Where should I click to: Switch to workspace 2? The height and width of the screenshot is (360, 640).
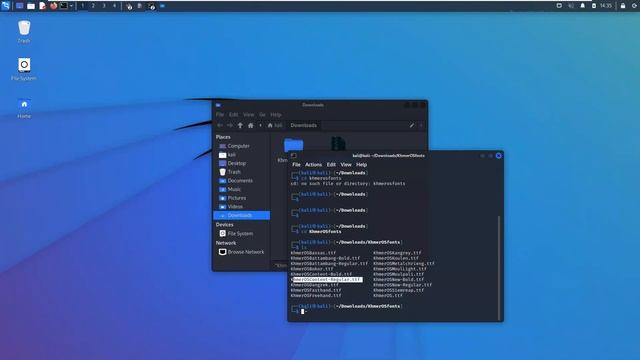(93, 6)
